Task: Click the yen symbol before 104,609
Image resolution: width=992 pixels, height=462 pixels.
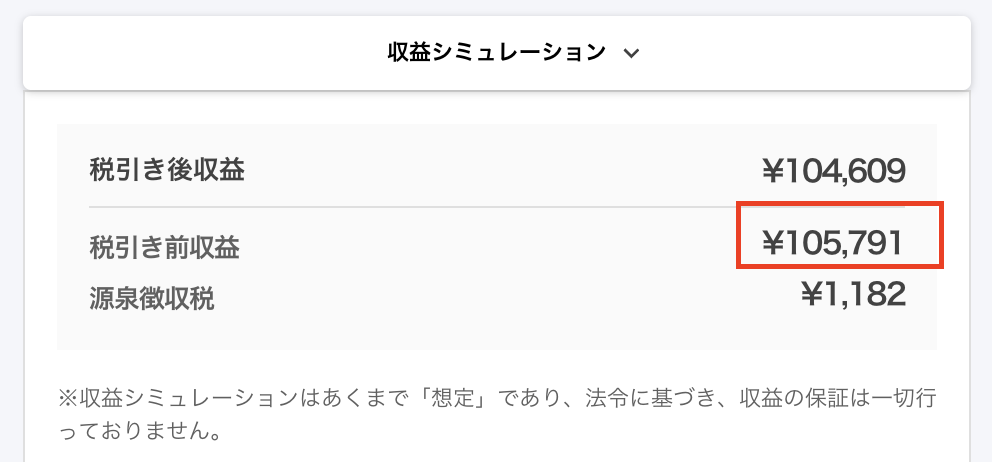Action: pyautogui.click(x=774, y=172)
